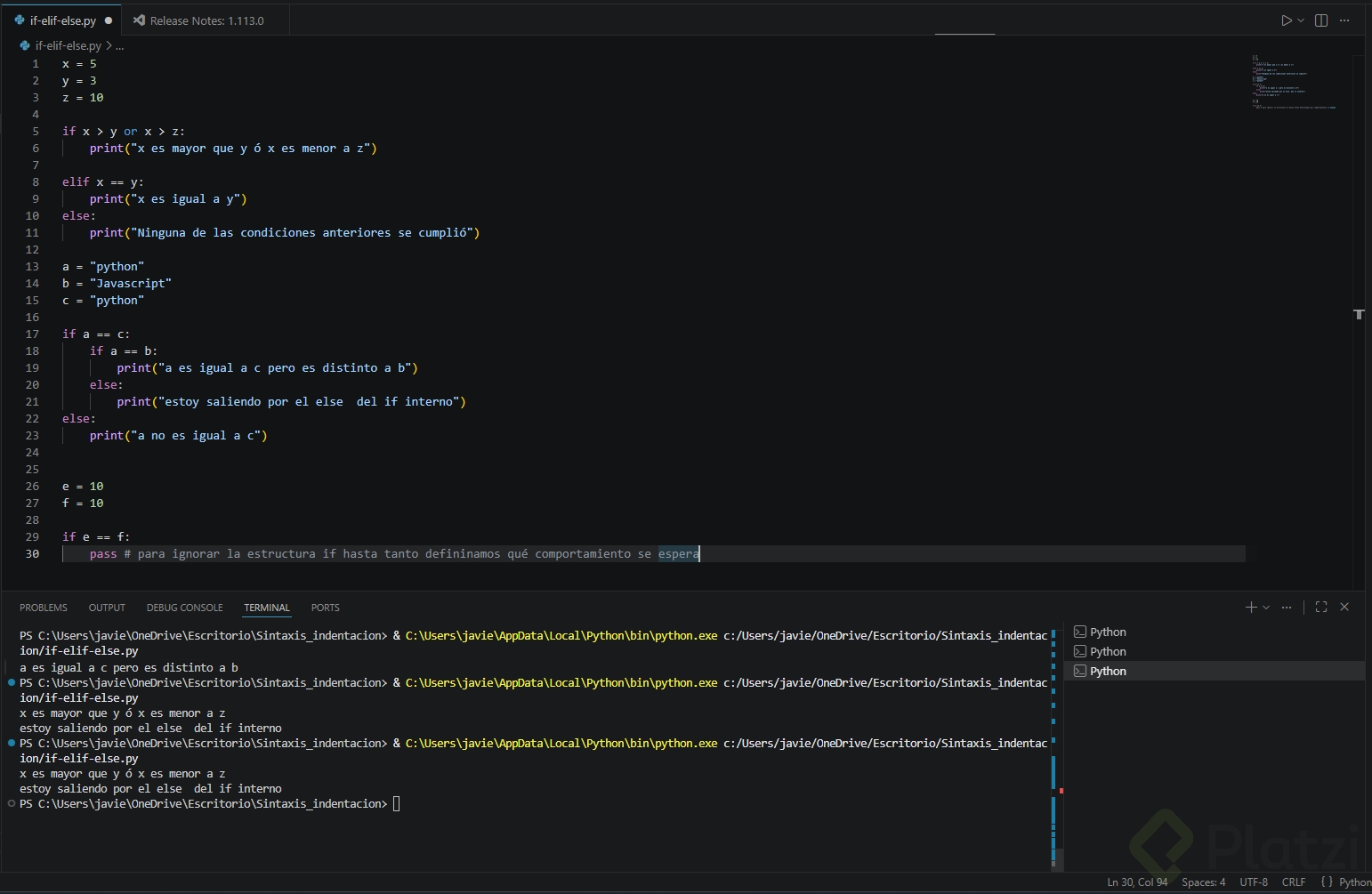The width and height of the screenshot is (1372, 894).
Task: Close the terminal panel
Action: [x=1344, y=607]
